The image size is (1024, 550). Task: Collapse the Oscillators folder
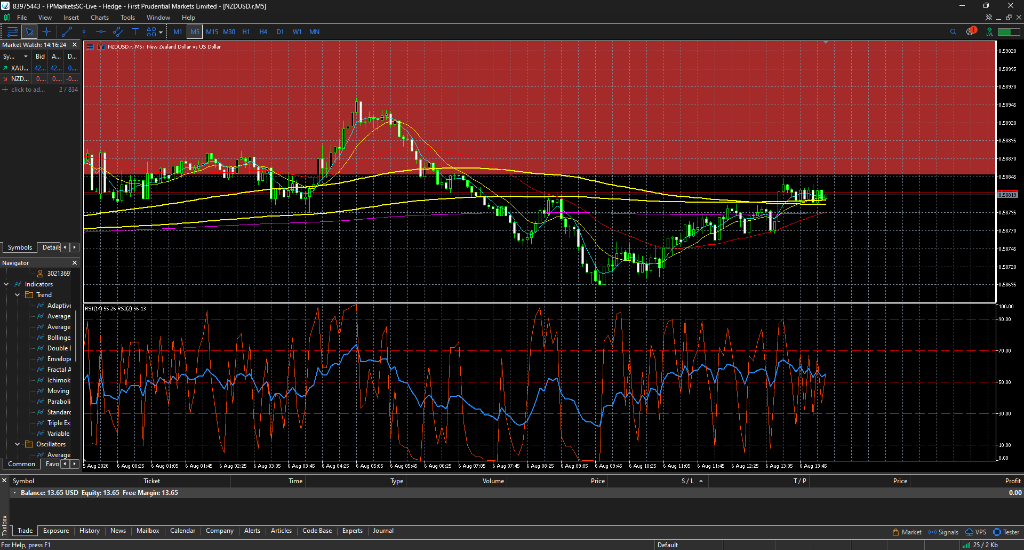pos(18,444)
